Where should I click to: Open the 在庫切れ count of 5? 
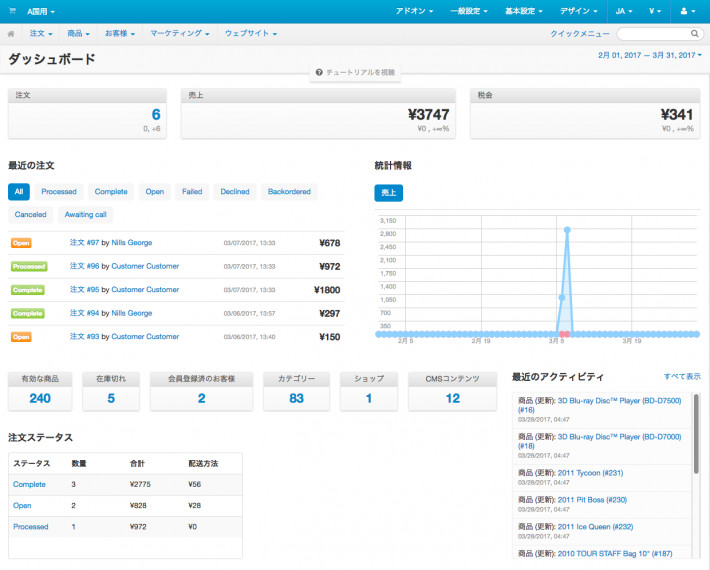click(x=111, y=398)
